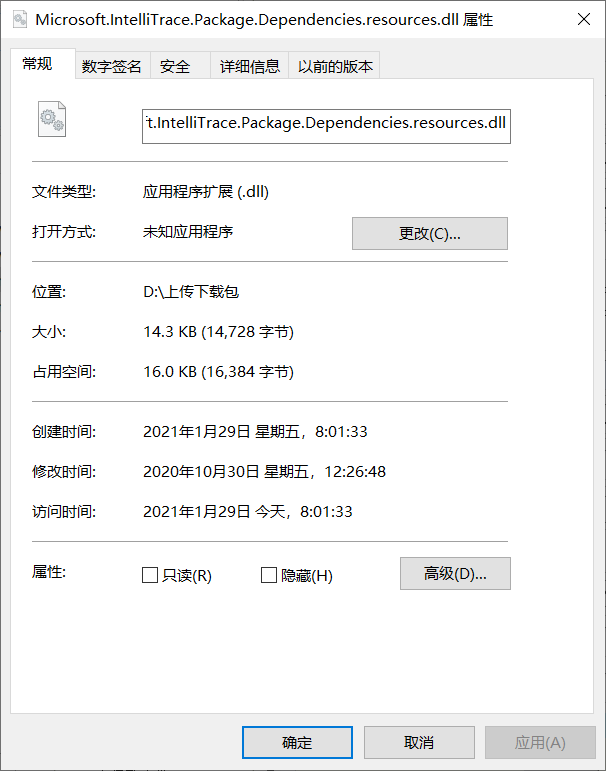The image size is (606, 771).
Task: Select the location text D:\上传下载包
Action: click(x=191, y=292)
